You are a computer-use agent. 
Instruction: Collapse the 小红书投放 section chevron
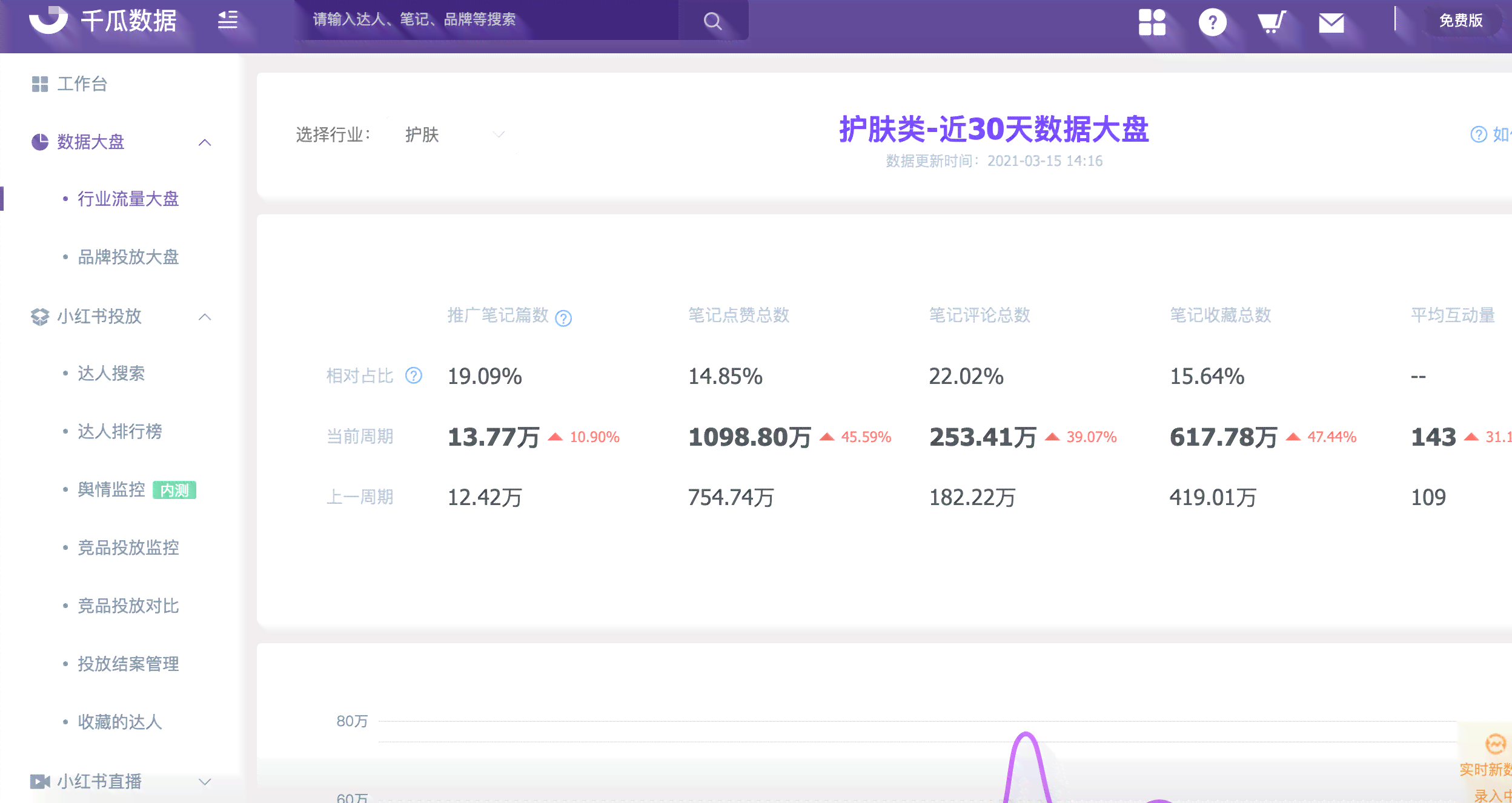coord(205,317)
